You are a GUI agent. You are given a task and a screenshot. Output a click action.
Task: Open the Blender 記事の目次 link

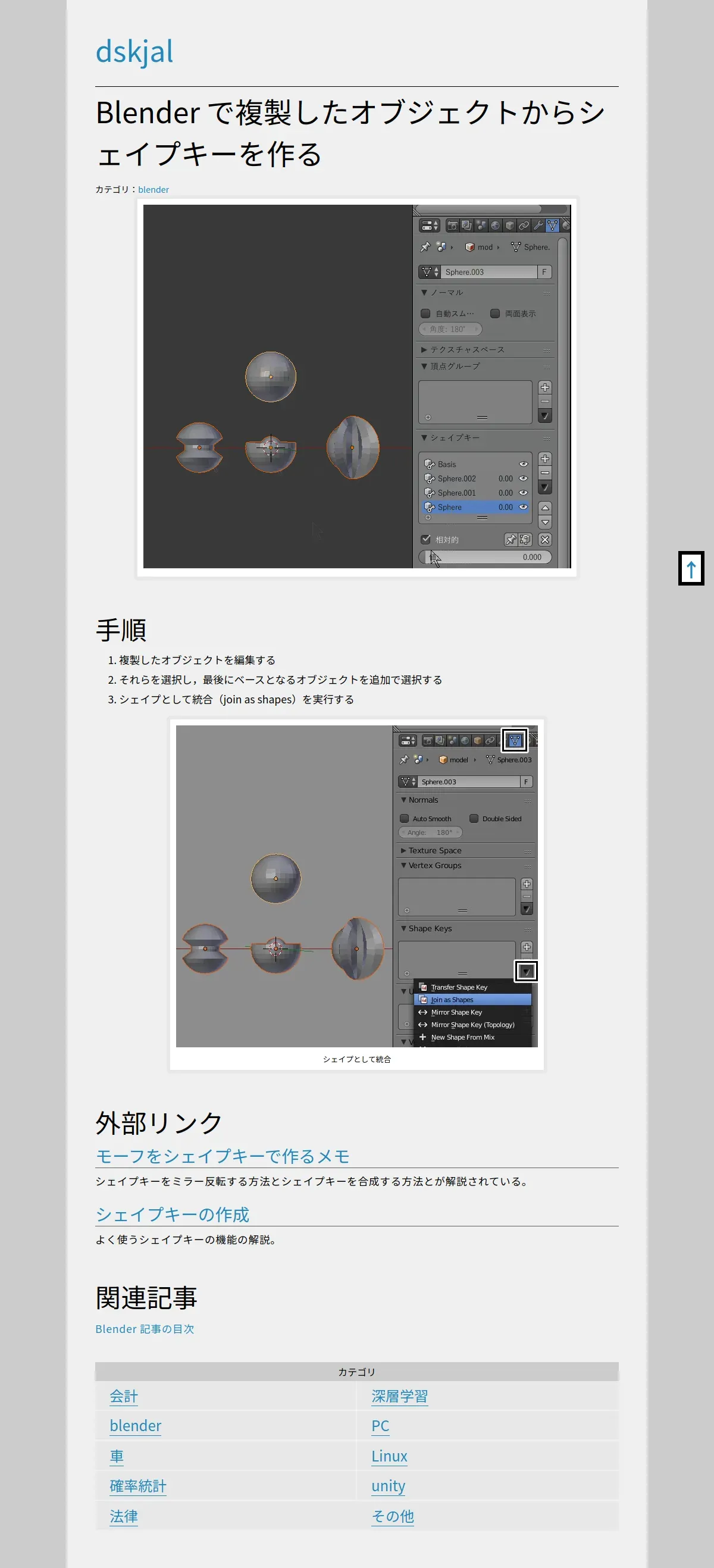click(x=145, y=1329)
